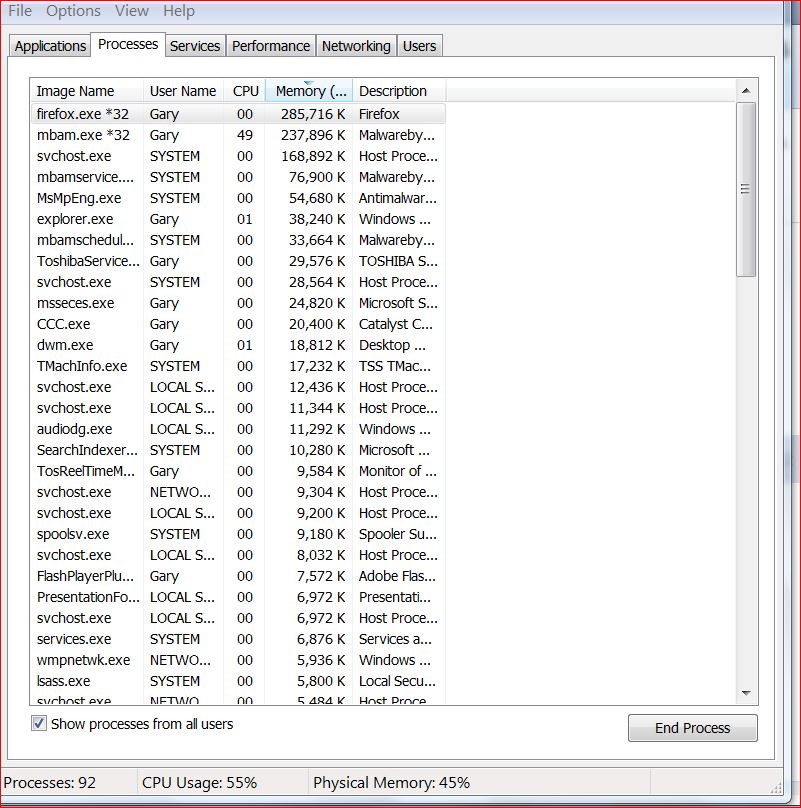801x808 pixels.
Task: Switch to the Networking tab
Action: (356, 46)
